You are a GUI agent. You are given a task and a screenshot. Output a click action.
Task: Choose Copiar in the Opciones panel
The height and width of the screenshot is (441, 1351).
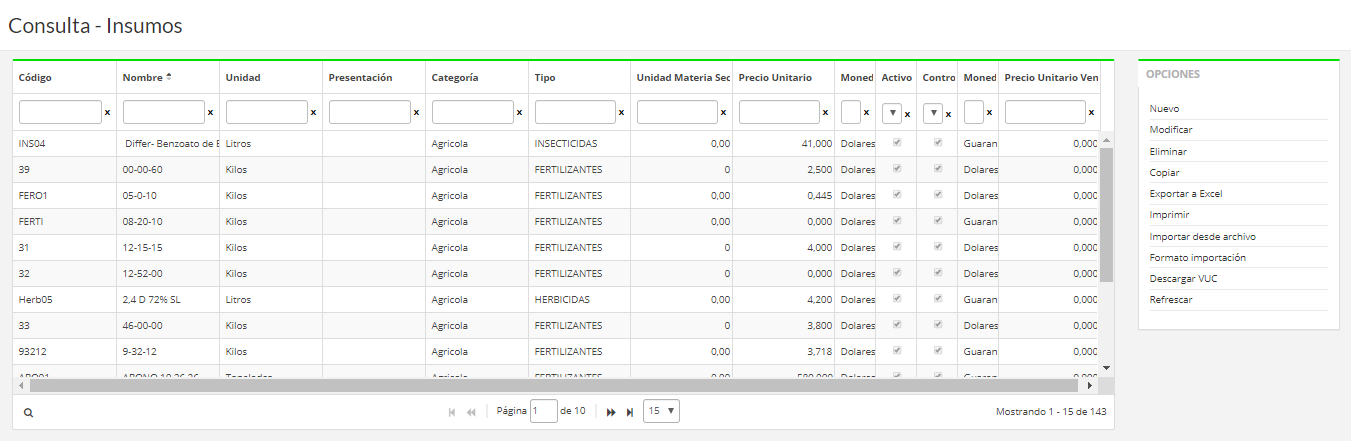click(x=1165, y=172)
